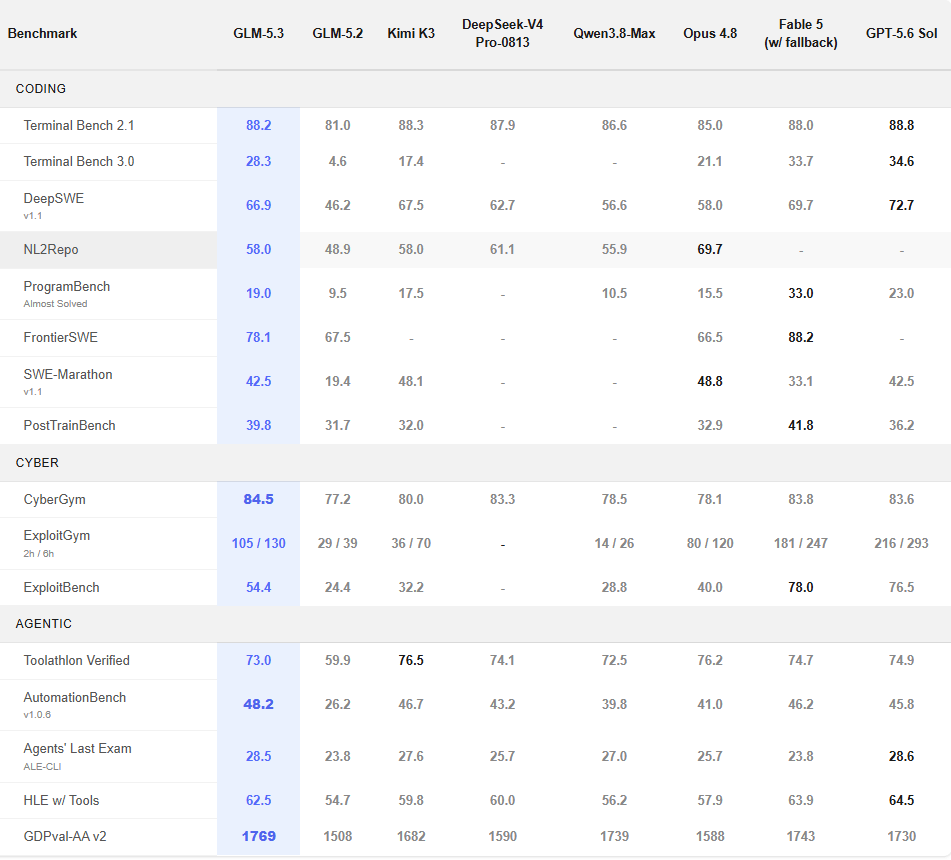Click the AutomationBench row label
The width and height of the screenshot is (951, 860).
75,697
